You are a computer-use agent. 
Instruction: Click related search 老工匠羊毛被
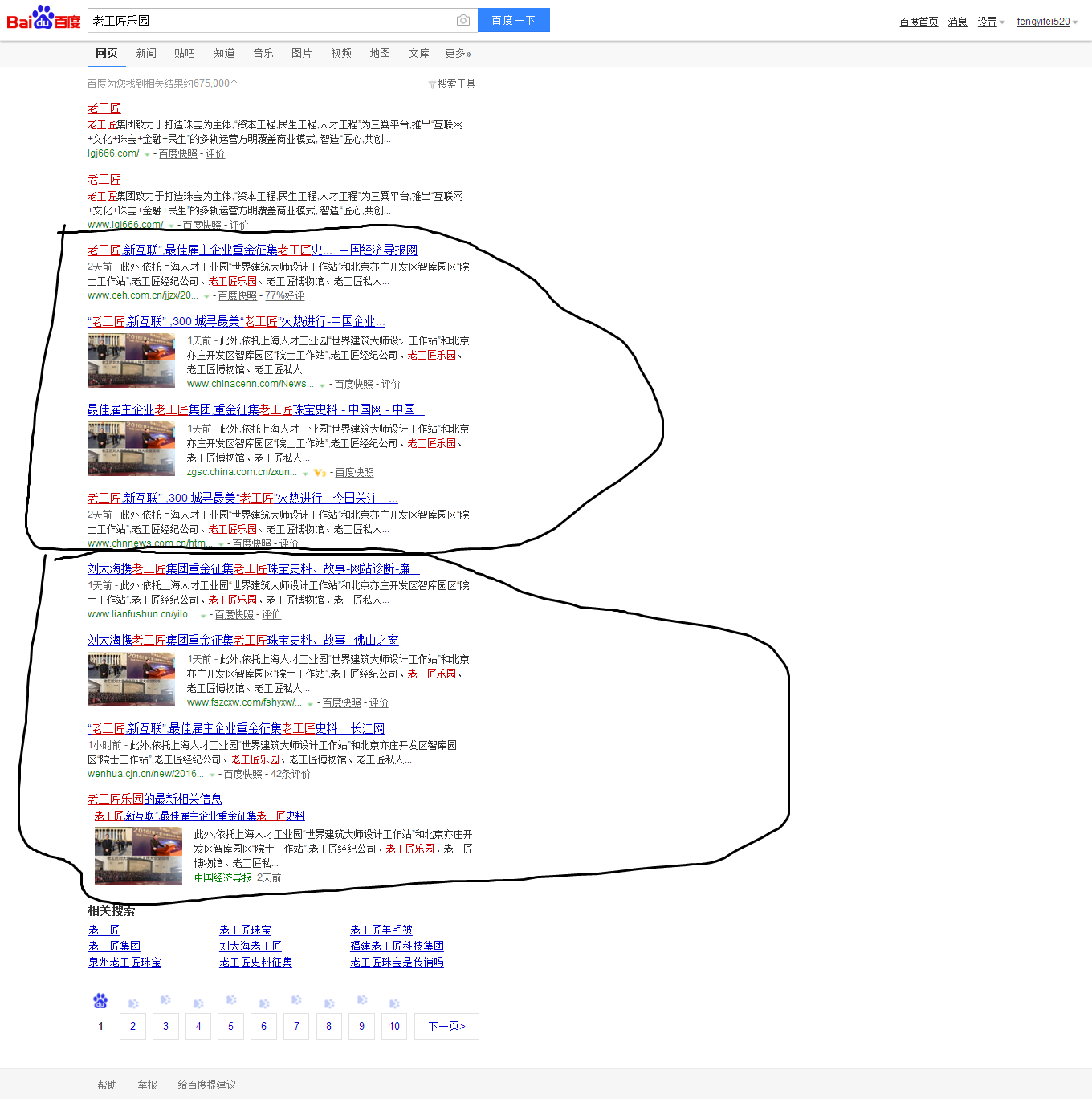point(381,930)
